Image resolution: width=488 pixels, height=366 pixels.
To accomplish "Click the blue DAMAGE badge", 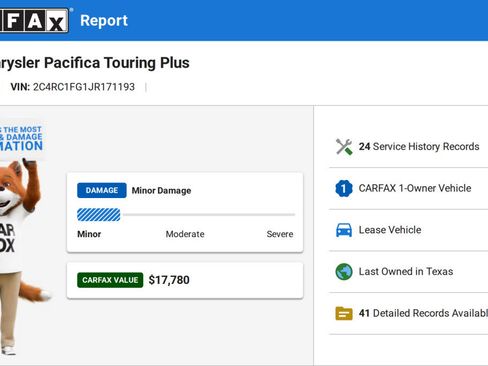I will [x=102, y=190].
